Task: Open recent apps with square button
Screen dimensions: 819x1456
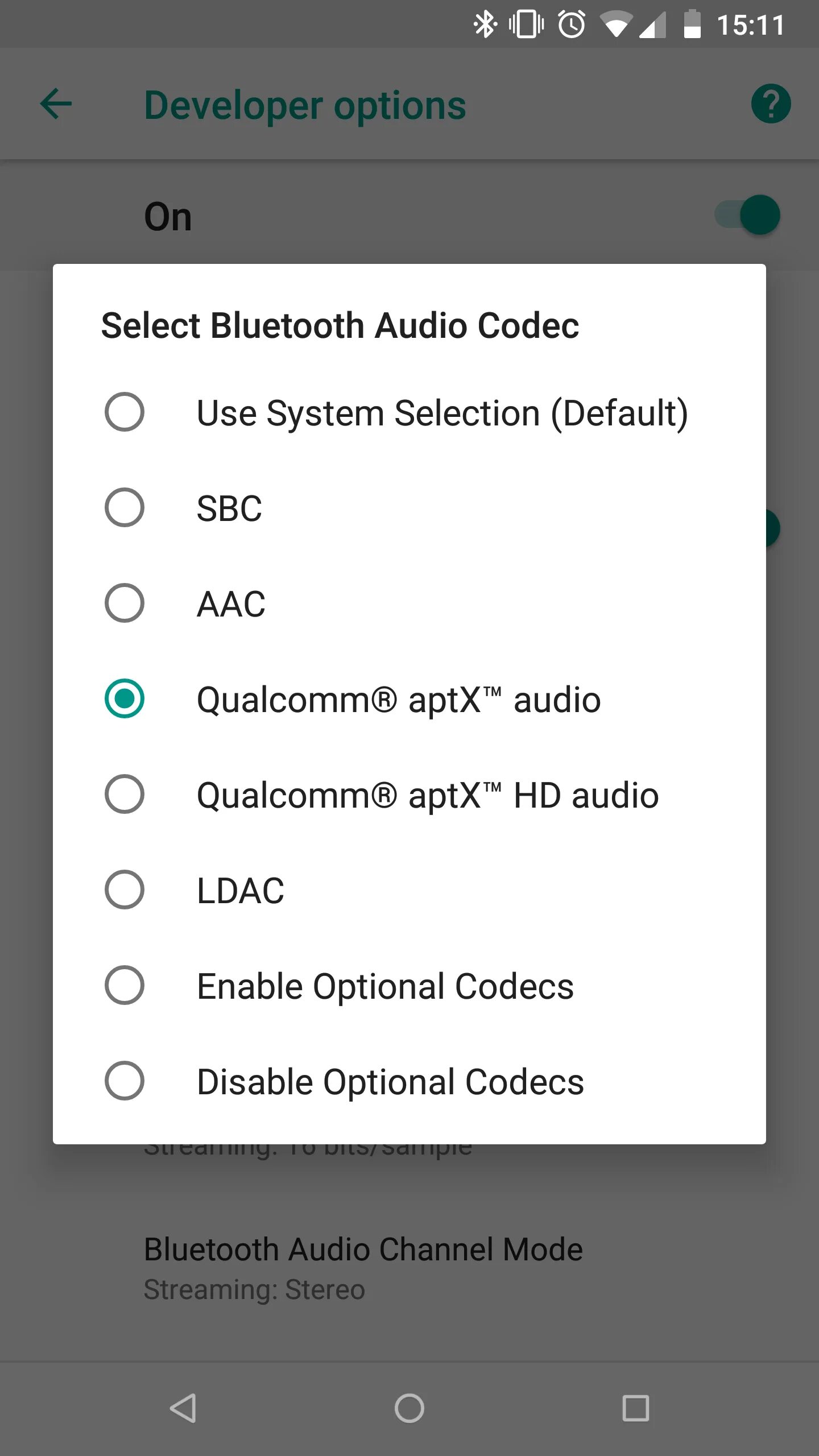Action: (x=635, y=1408)
